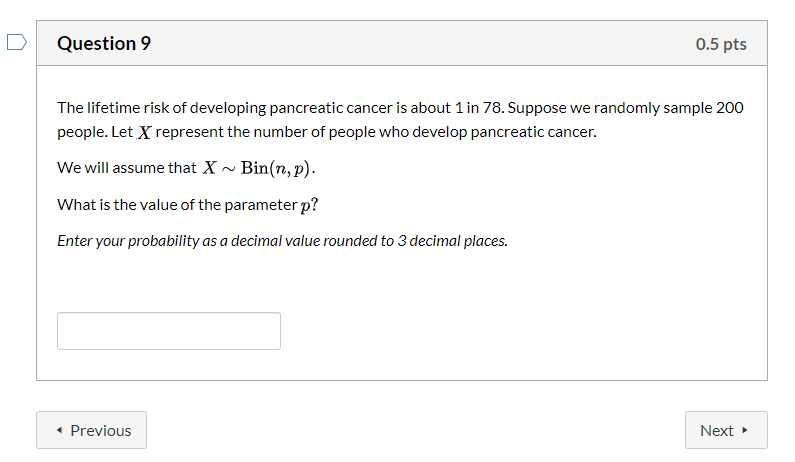
Task: Click the X before the tilde symbol
Action: pyautogui.click(x=209, y=168)
